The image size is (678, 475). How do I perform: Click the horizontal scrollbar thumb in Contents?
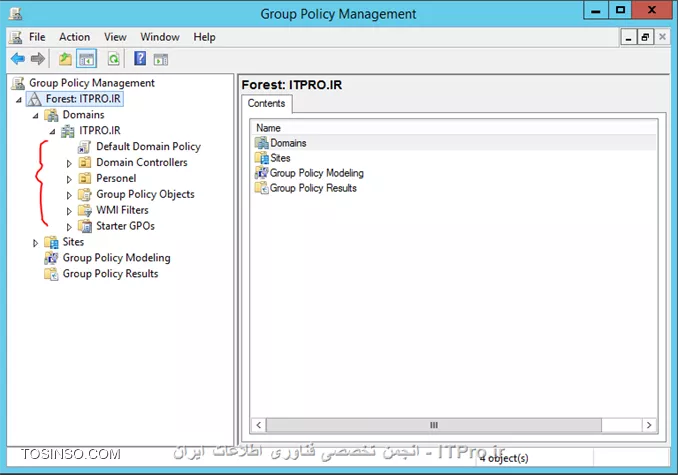point(434,425)
